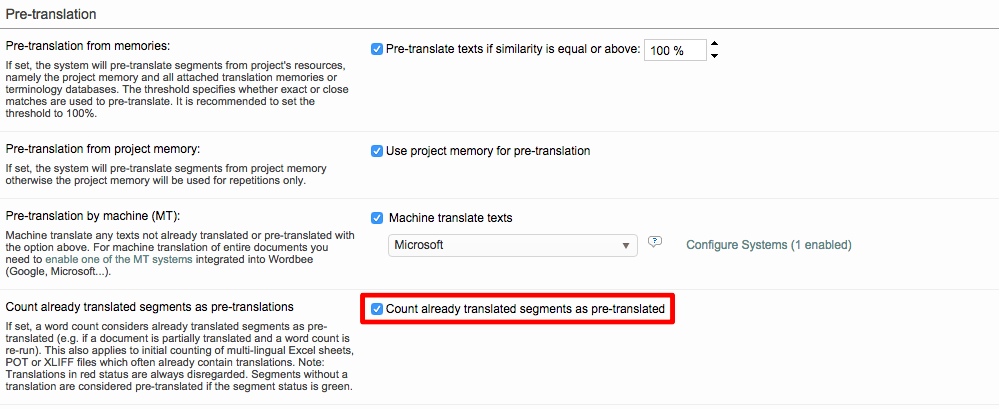The image size is (999, 409).
Task: Toggle Use project memory for pre-translation checkbox
Action: click(x=377, y=151)
